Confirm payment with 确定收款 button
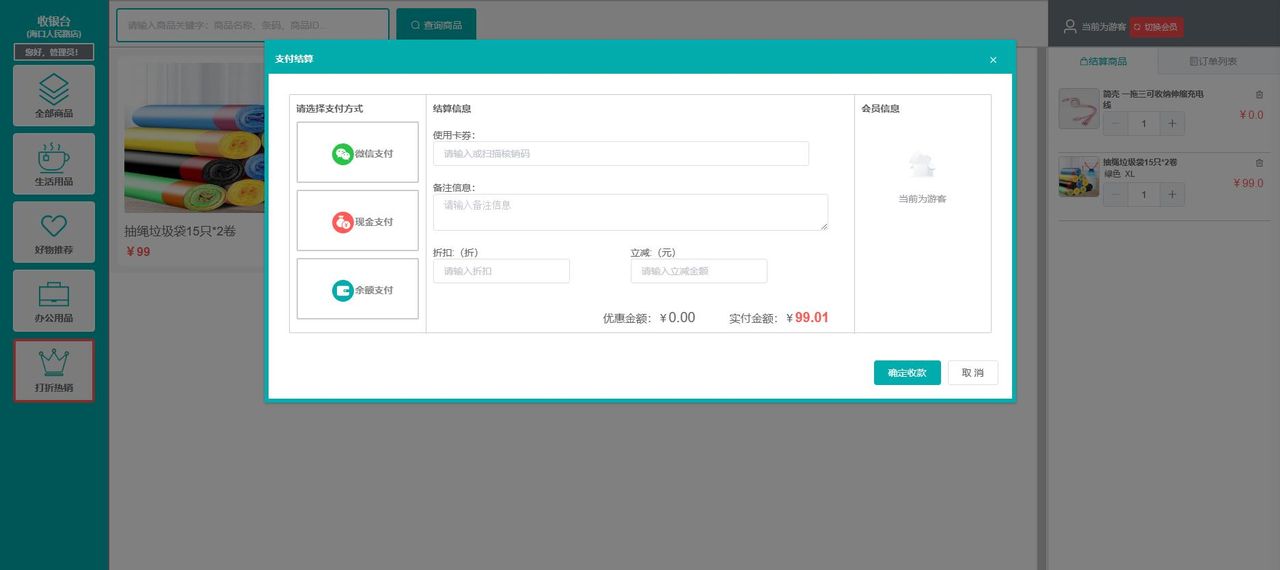 click(x=907, y=372)
